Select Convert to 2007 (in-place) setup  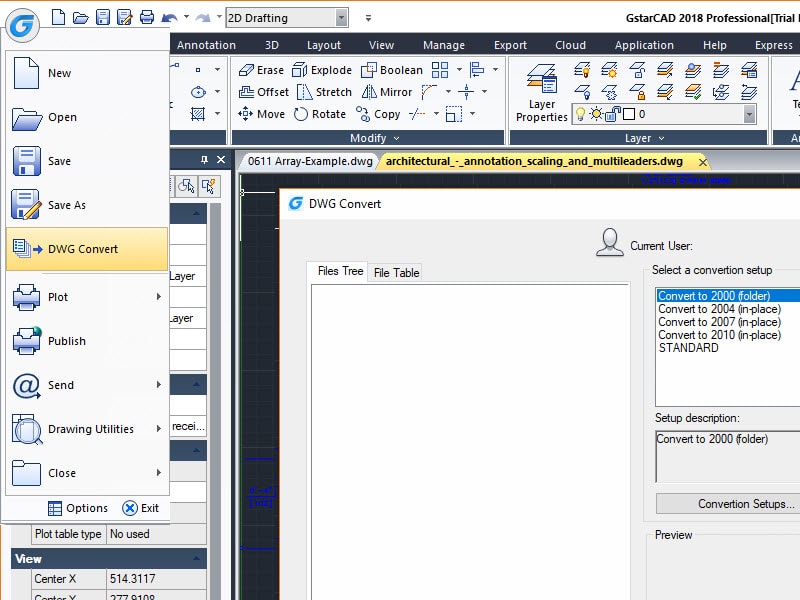coord(719,322)
